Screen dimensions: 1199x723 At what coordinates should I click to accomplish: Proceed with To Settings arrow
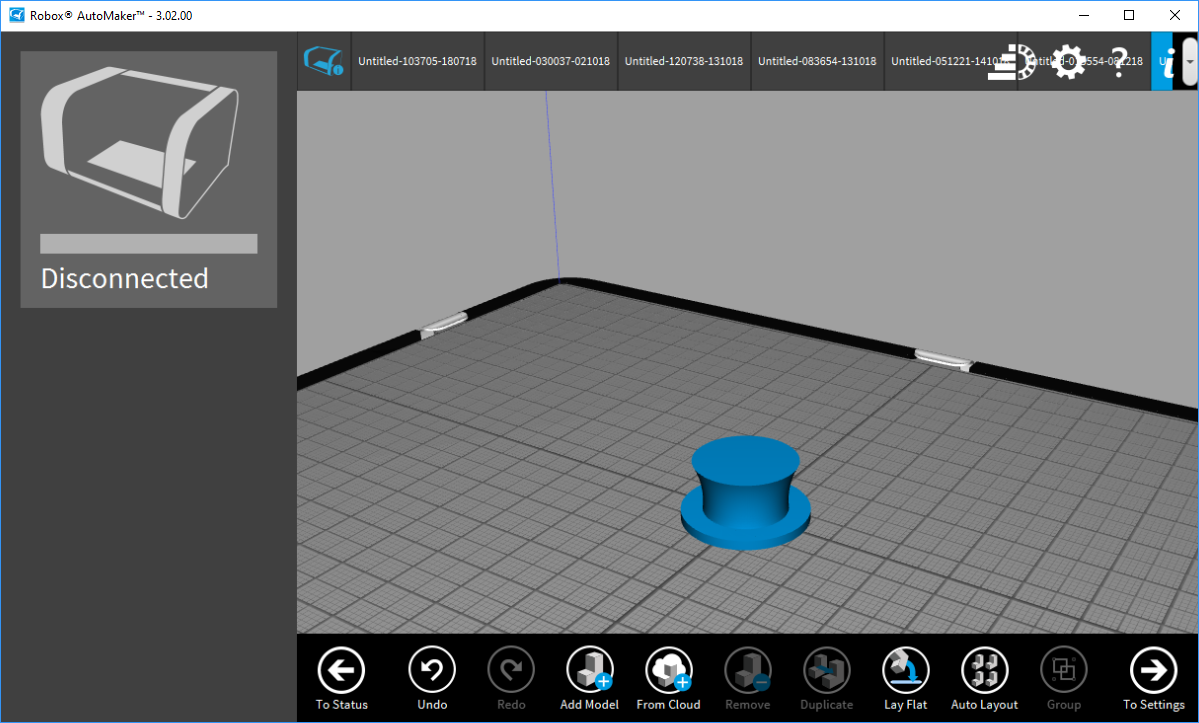click(1153, 671)
